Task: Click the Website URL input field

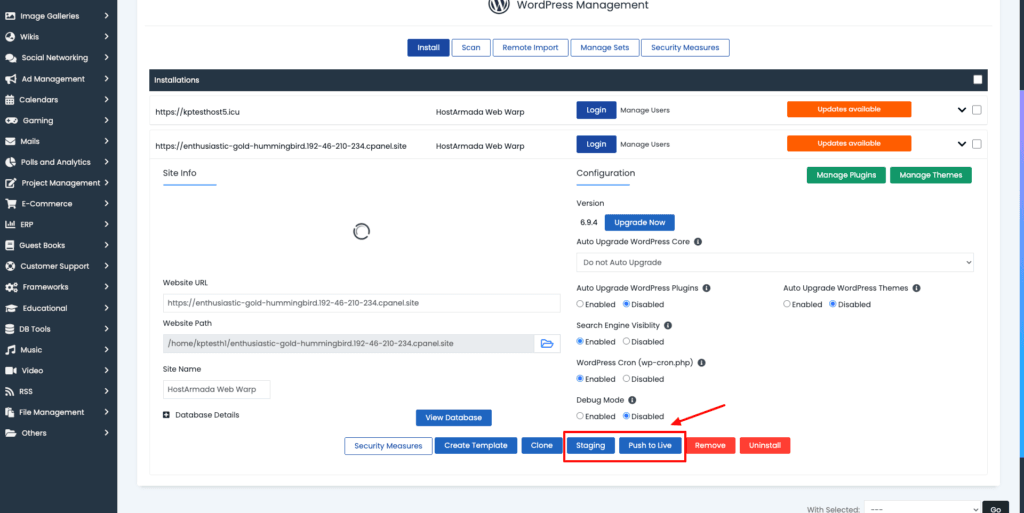Action: tap(361, 303)
